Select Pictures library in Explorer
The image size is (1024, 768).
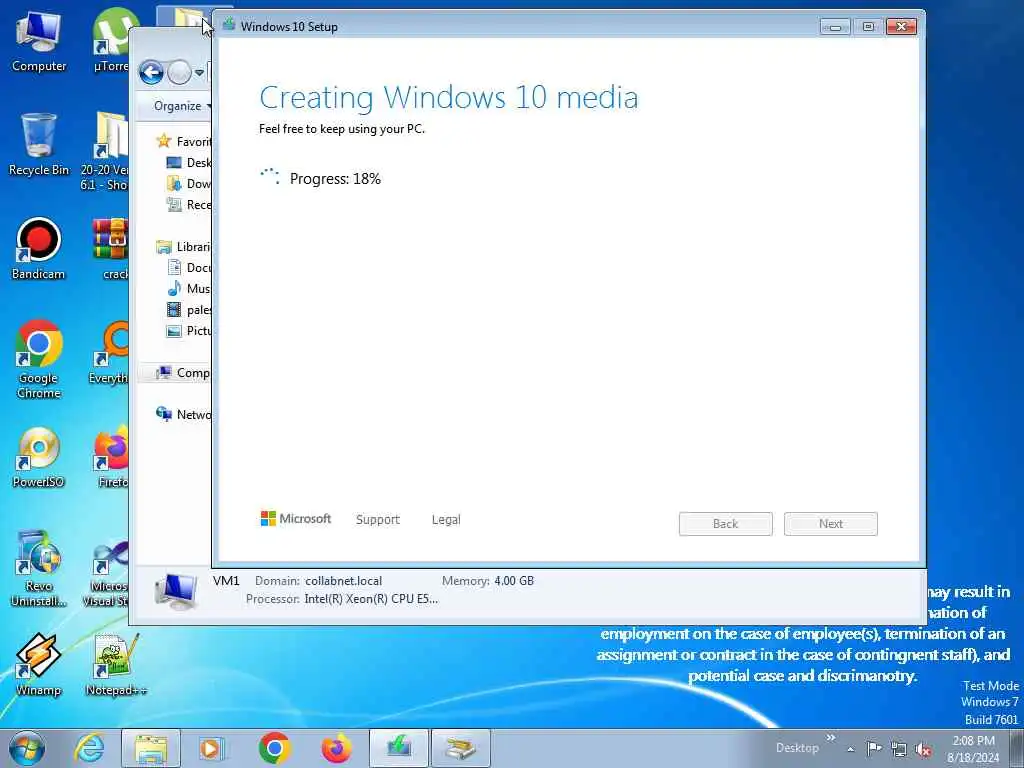tap(189, 330)
